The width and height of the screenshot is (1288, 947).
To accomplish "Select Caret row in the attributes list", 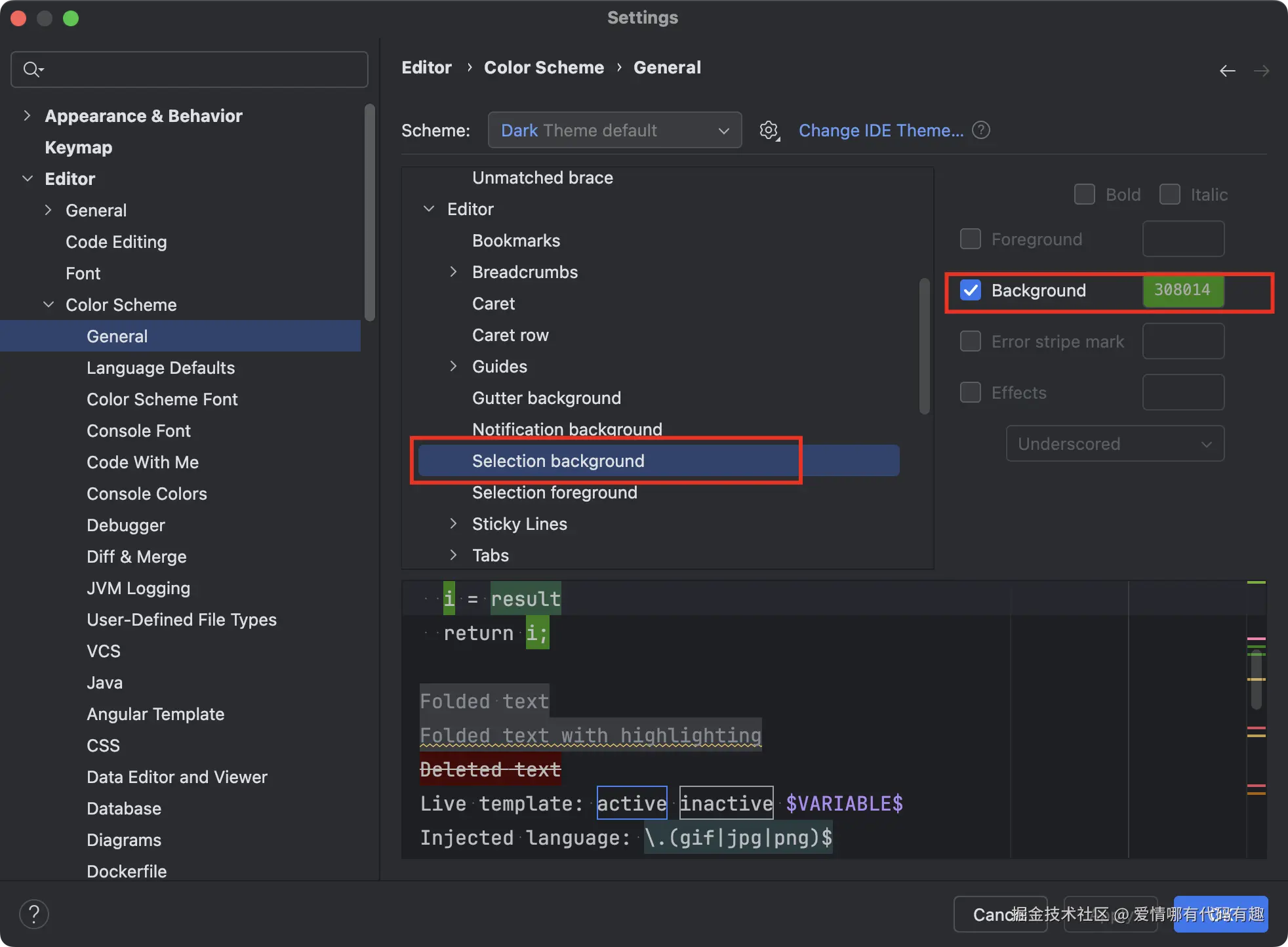I will pos(510,335).
